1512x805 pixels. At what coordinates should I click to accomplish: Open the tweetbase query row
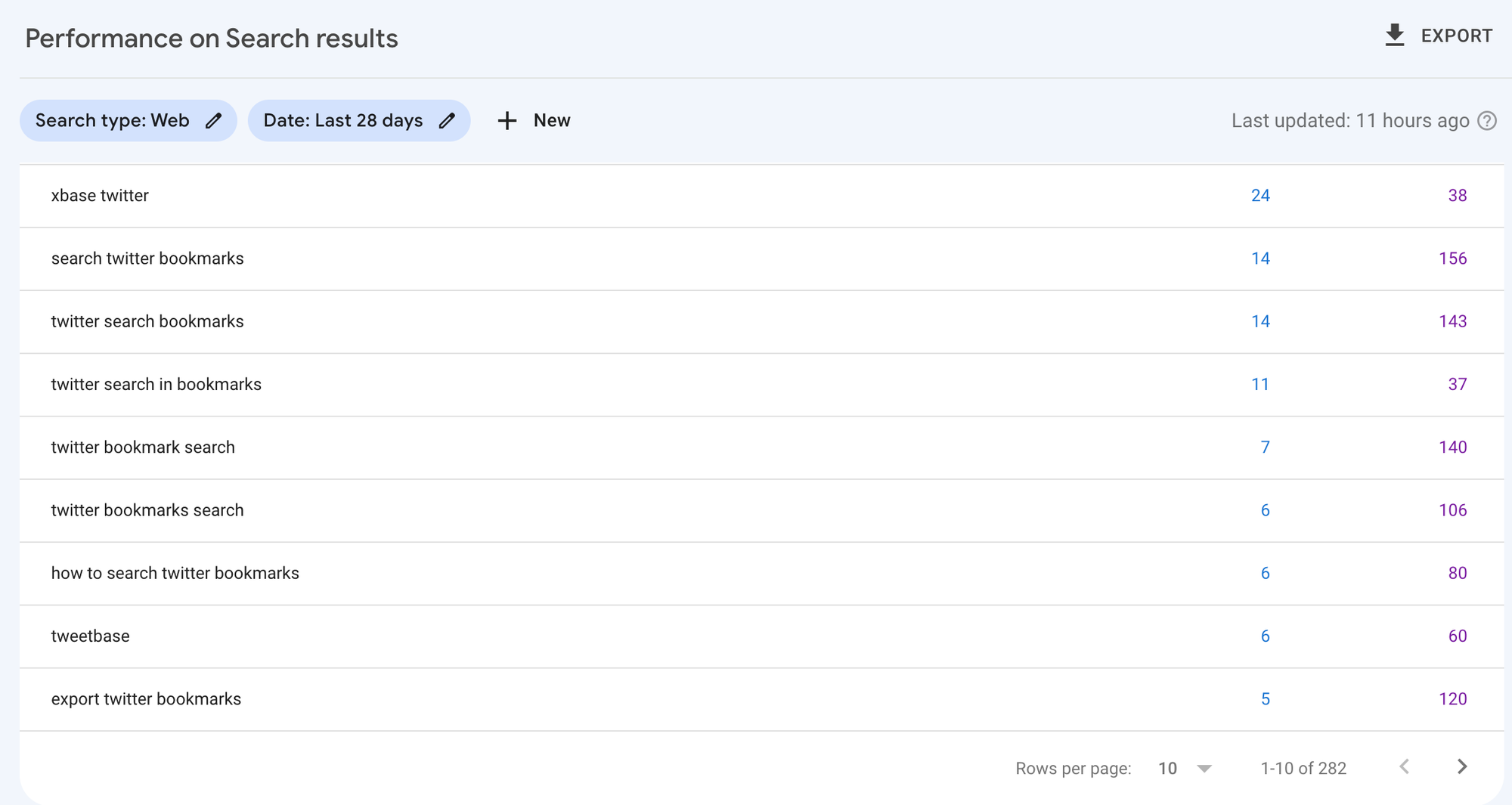point(761,636)
